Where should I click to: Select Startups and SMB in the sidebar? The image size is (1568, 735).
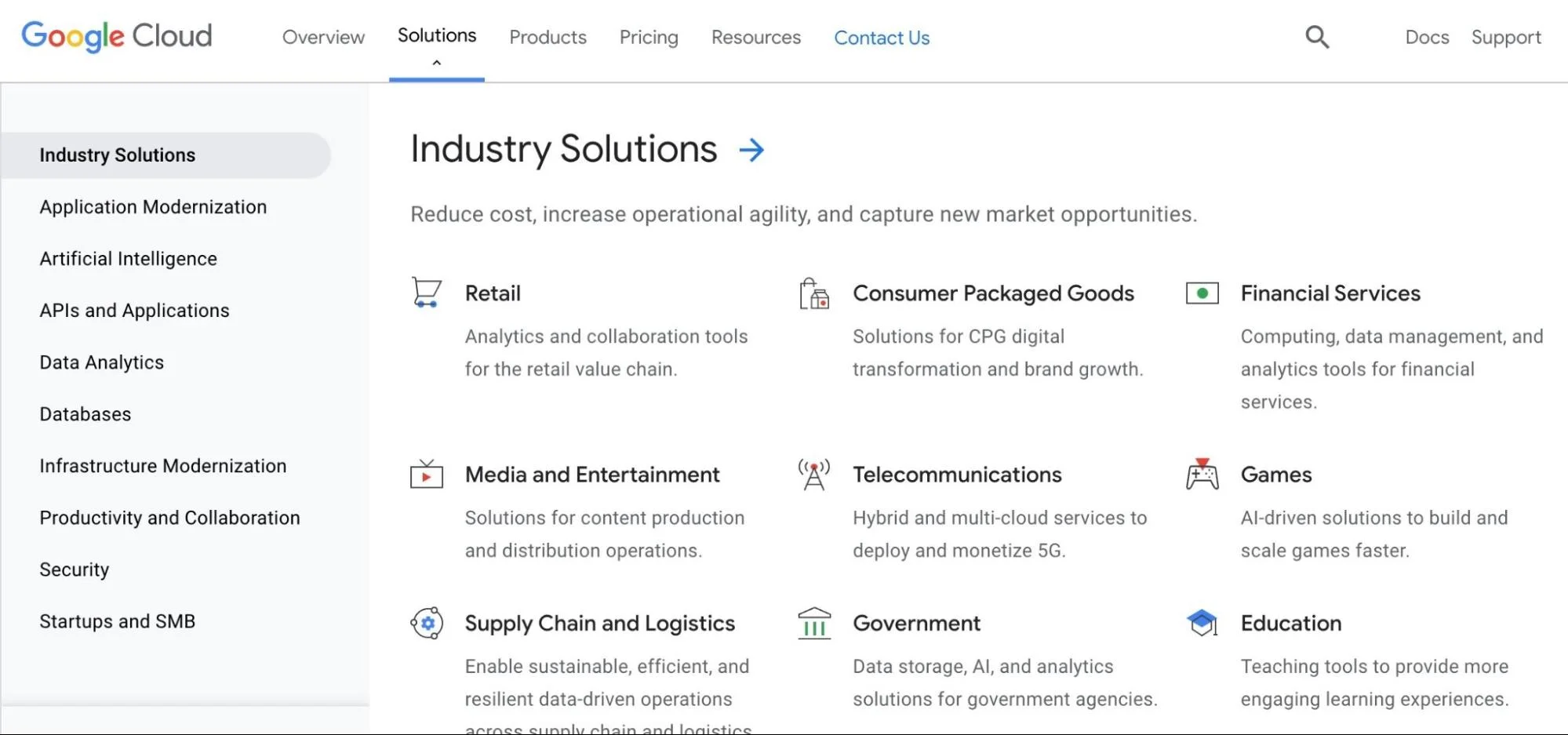click(117, 621)
